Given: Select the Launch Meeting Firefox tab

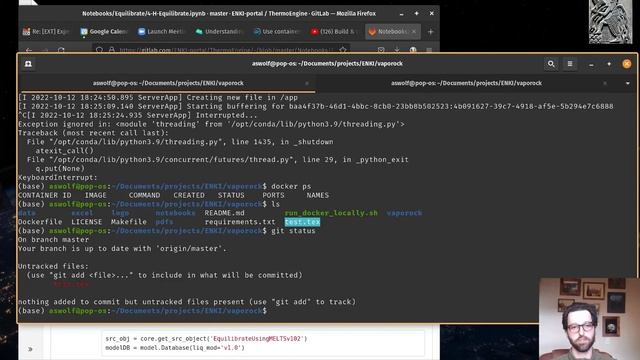Looking at the screenshot, I should point(162,31).
